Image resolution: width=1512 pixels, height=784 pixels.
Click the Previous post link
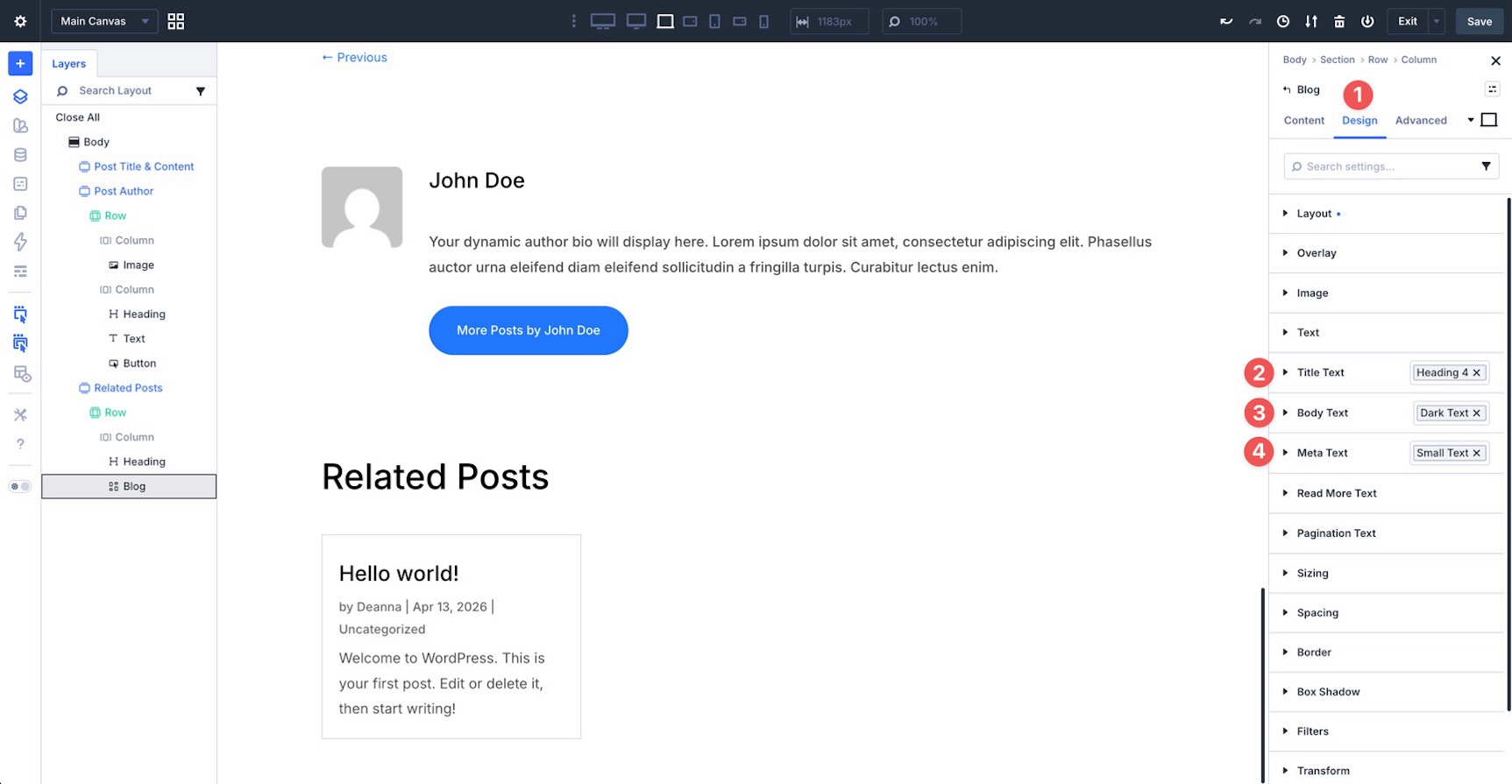354,58
